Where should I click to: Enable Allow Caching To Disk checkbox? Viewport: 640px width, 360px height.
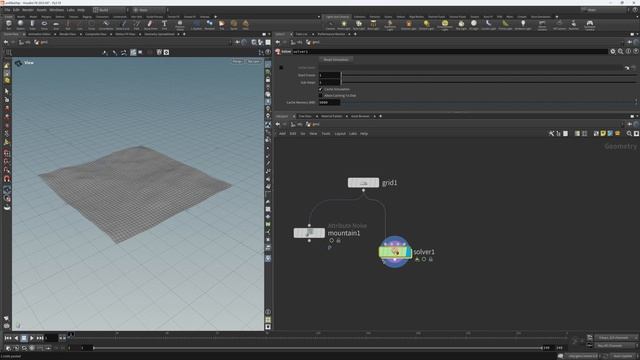pyautogui.click(x=321, y=96)
